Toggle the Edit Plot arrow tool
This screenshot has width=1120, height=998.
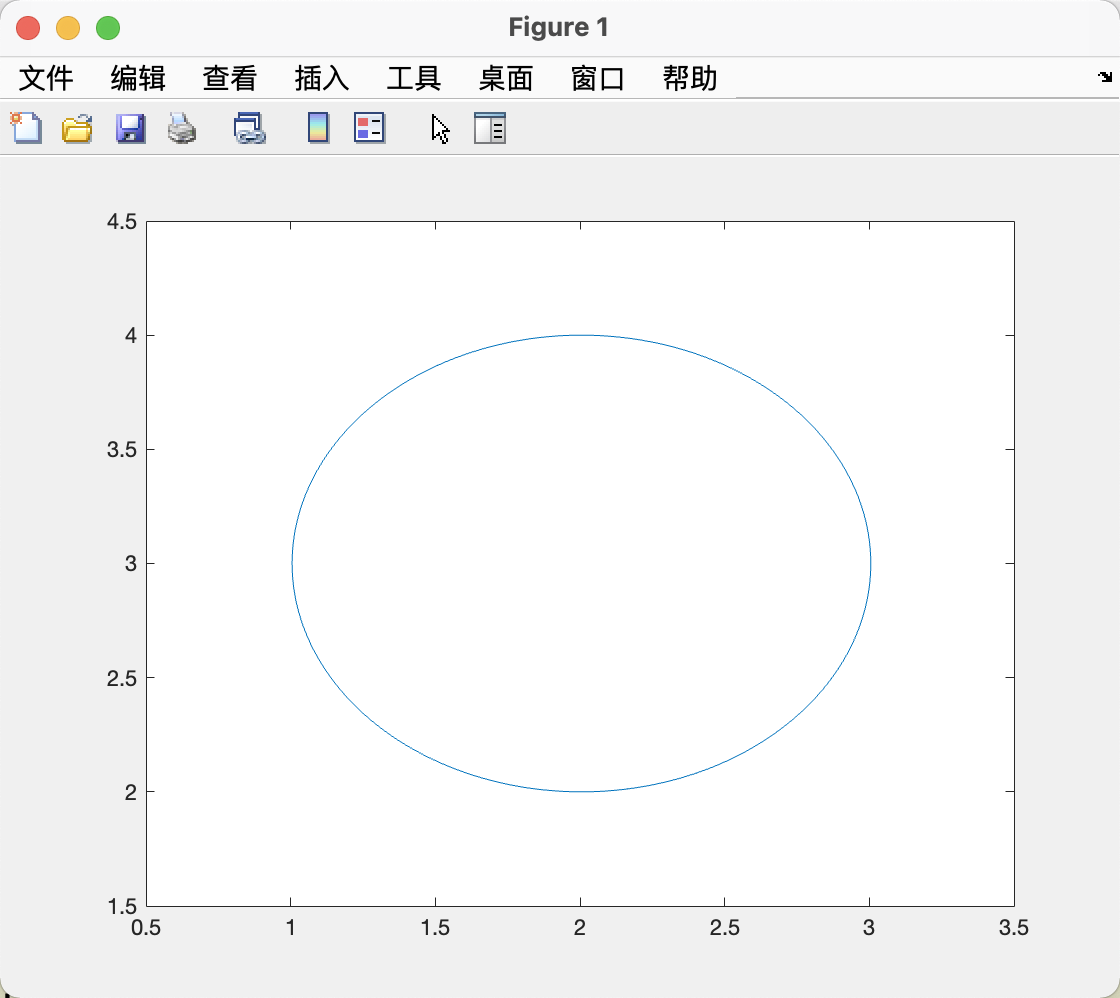(x=441, y=129)
